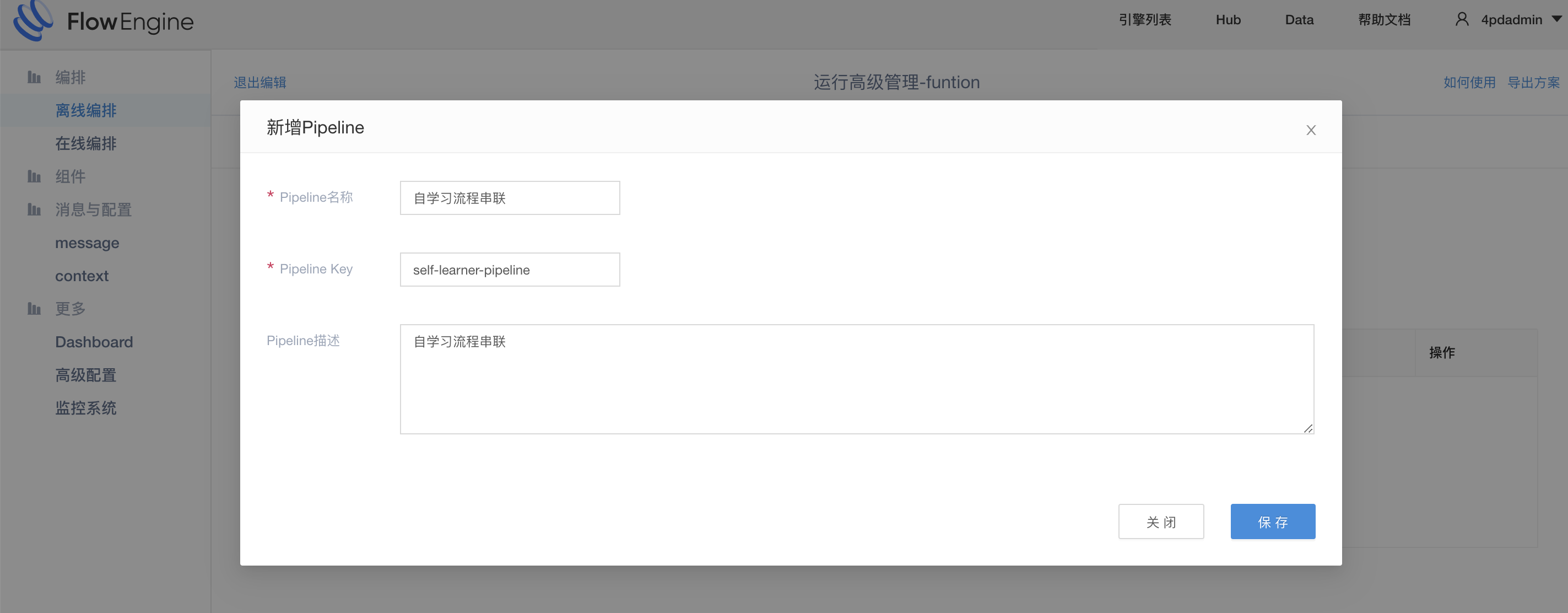1568x613 pixels.
Task: Open the Dashboard sidebar item
Action: (94, 341)
